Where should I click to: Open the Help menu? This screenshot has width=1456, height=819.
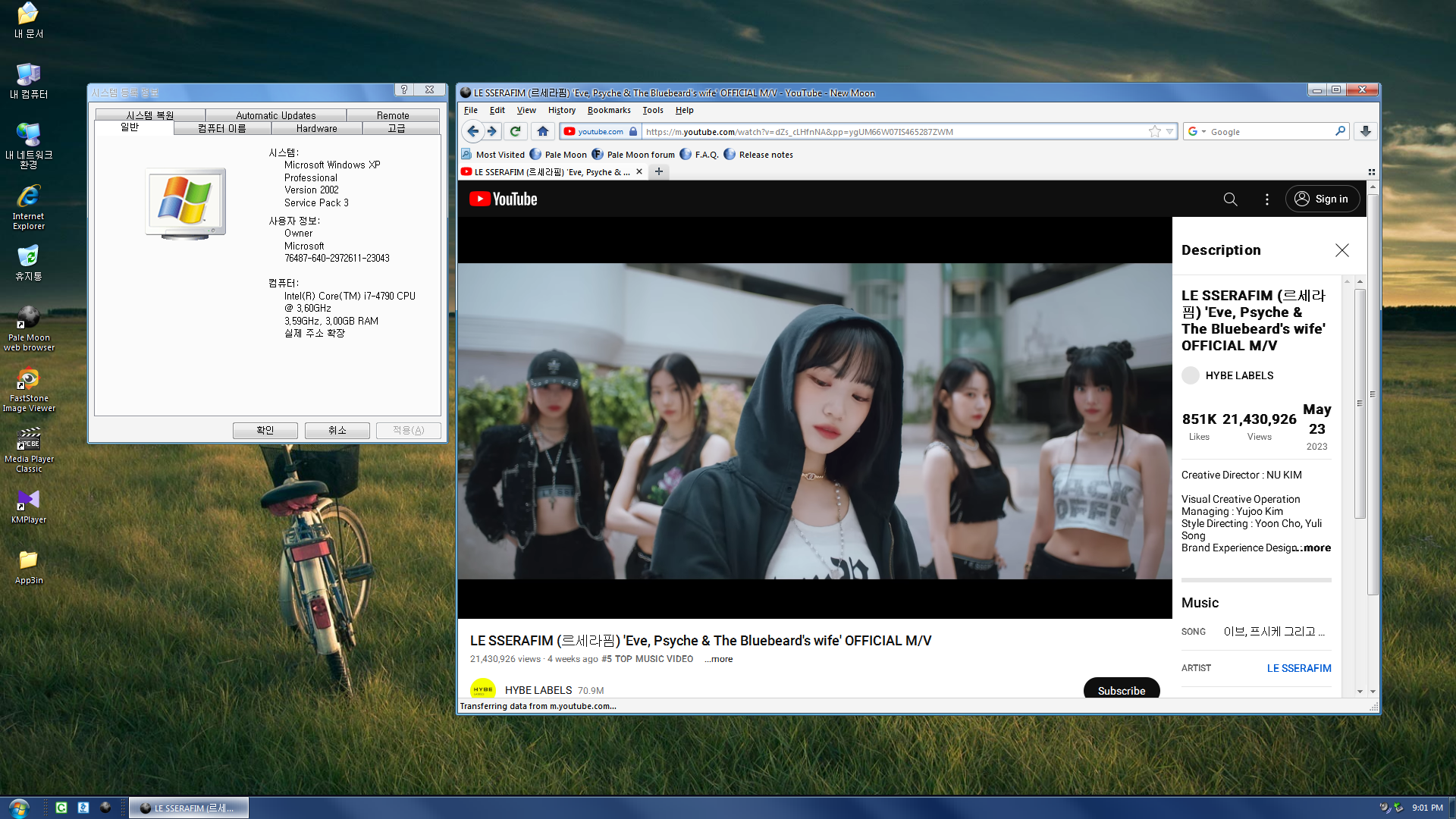tap(684, 110)
